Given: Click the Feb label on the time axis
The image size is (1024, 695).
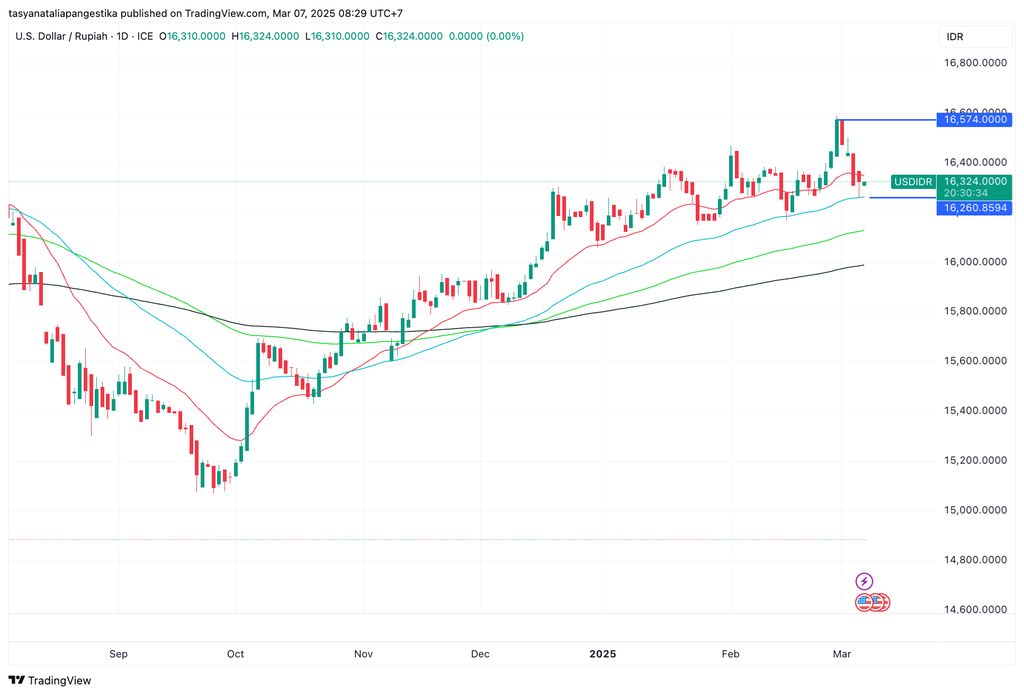Looking at the screenshot, I should pyautogui.click(x=730, y=654).
